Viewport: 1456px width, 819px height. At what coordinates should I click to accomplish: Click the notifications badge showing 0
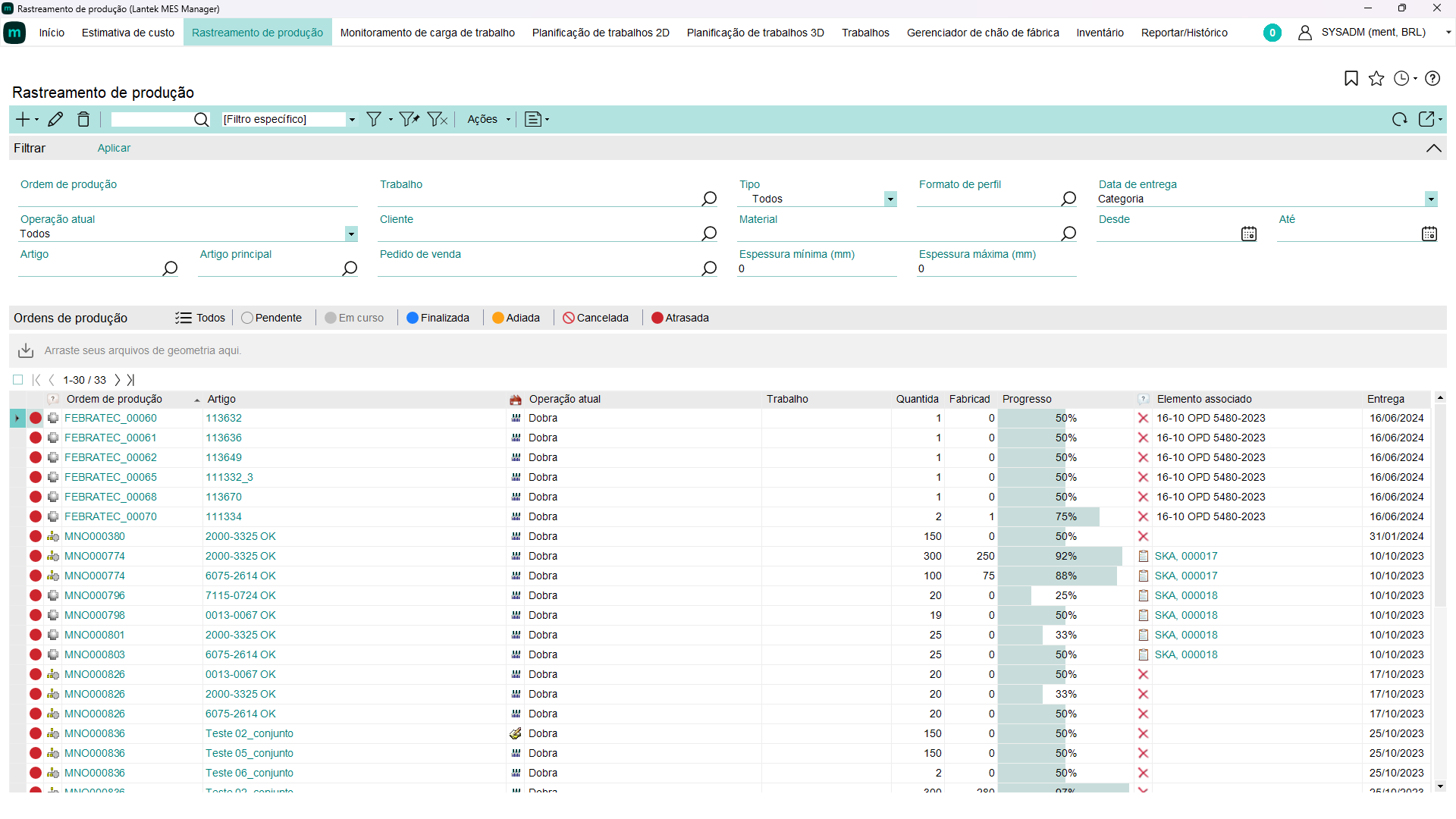point(1272,33)
